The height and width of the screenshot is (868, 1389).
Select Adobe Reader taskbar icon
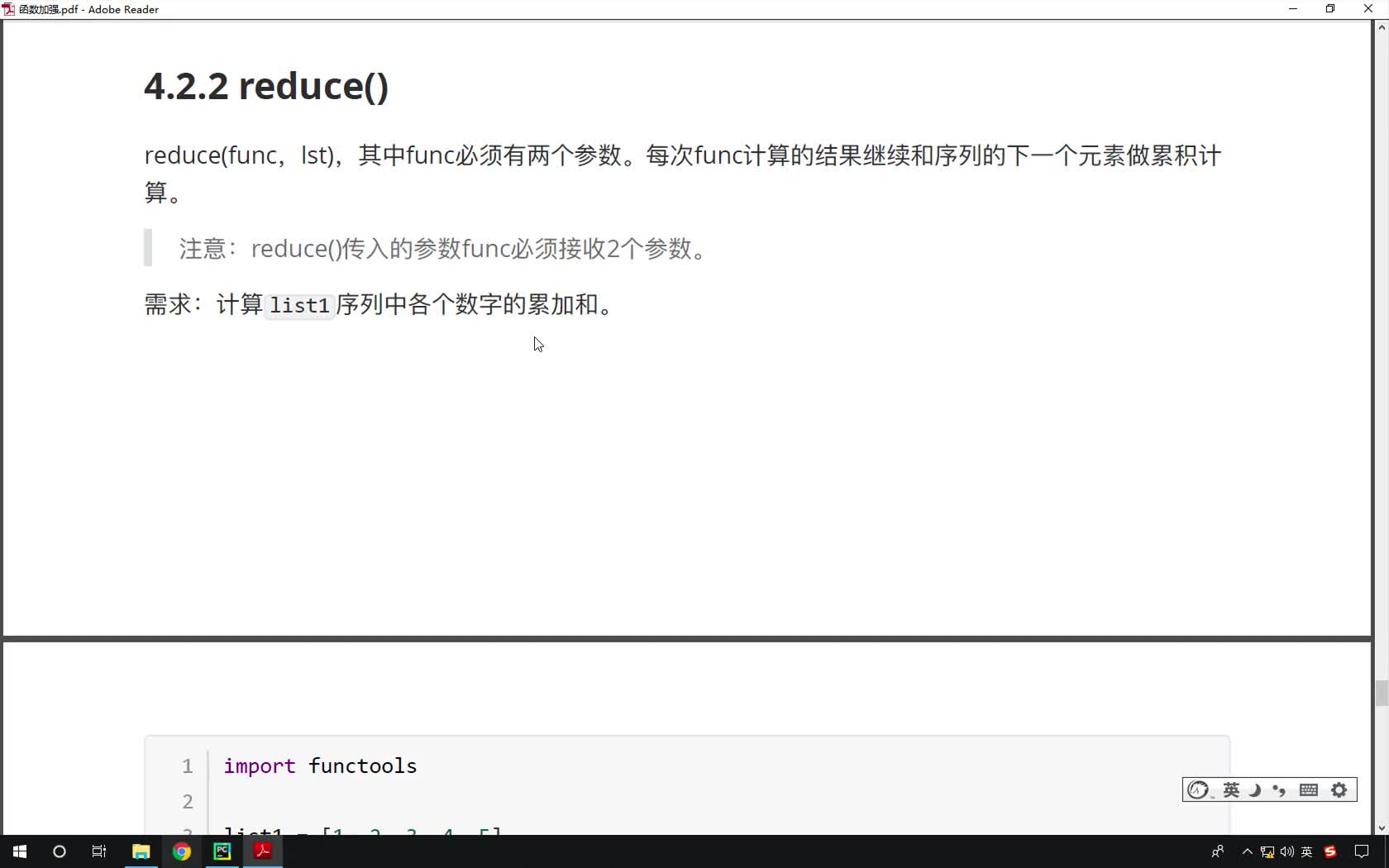(263, 851)
